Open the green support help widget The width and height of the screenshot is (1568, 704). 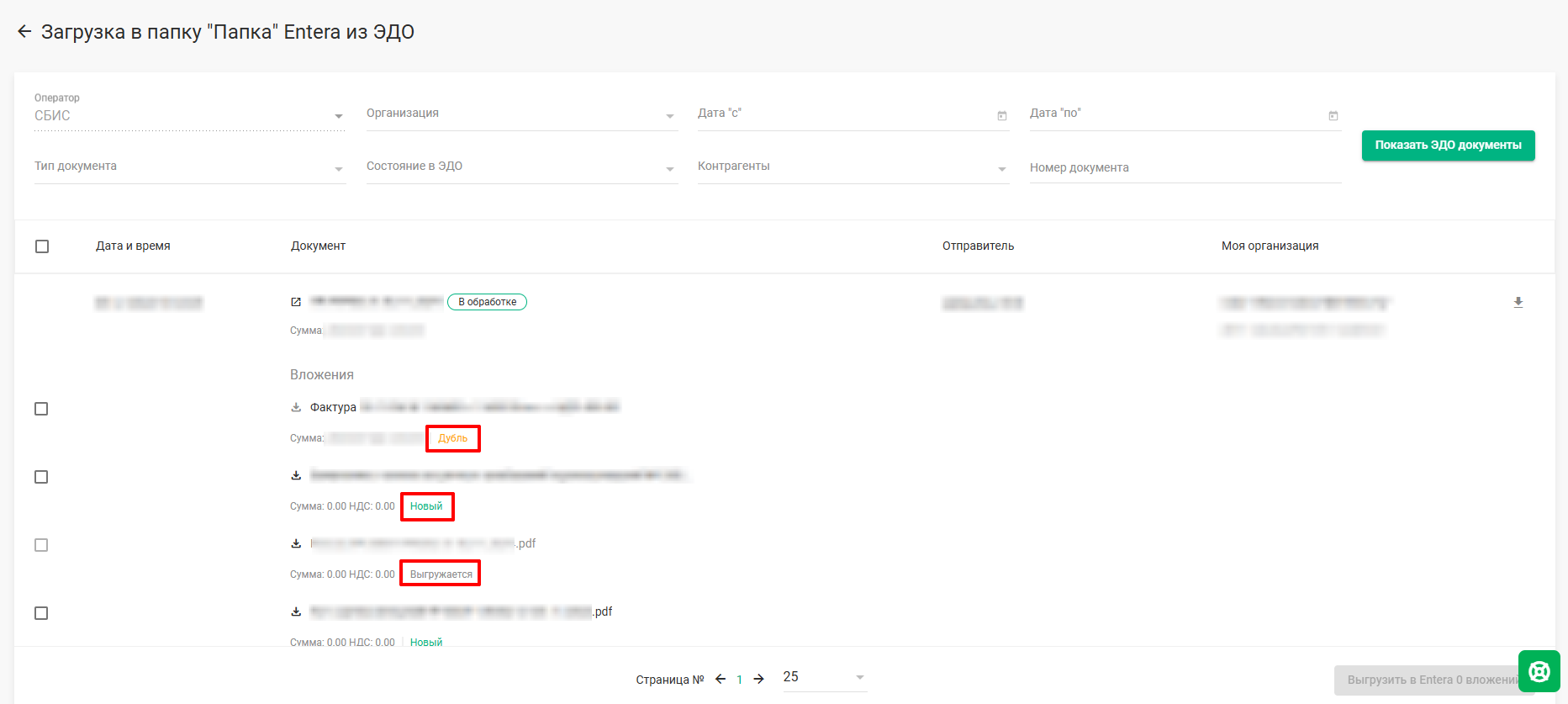[x=1539, y=671]
